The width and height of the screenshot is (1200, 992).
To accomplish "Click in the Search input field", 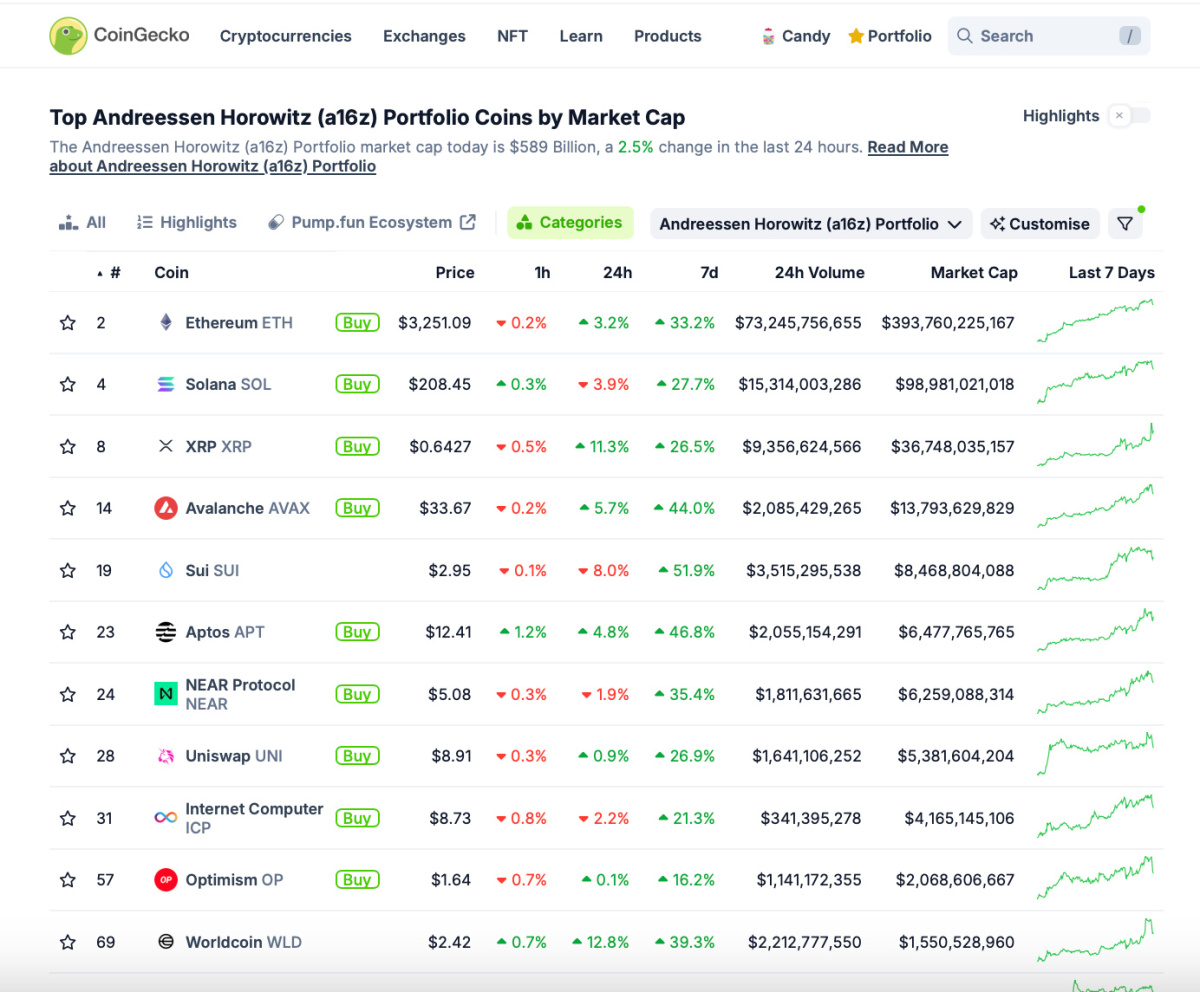I will coord(1049,36).
